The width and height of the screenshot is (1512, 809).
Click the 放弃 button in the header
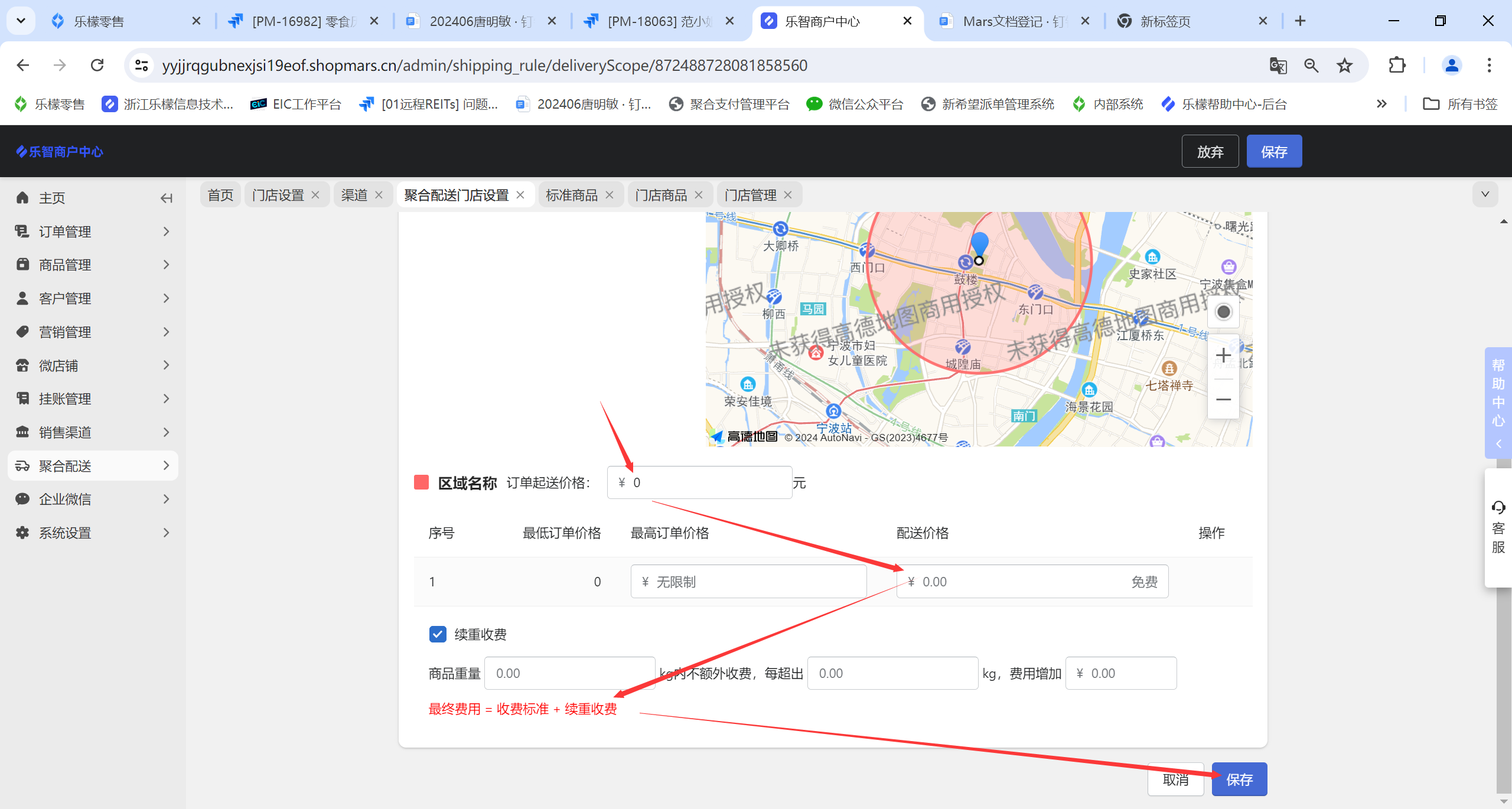(1210, 152)
